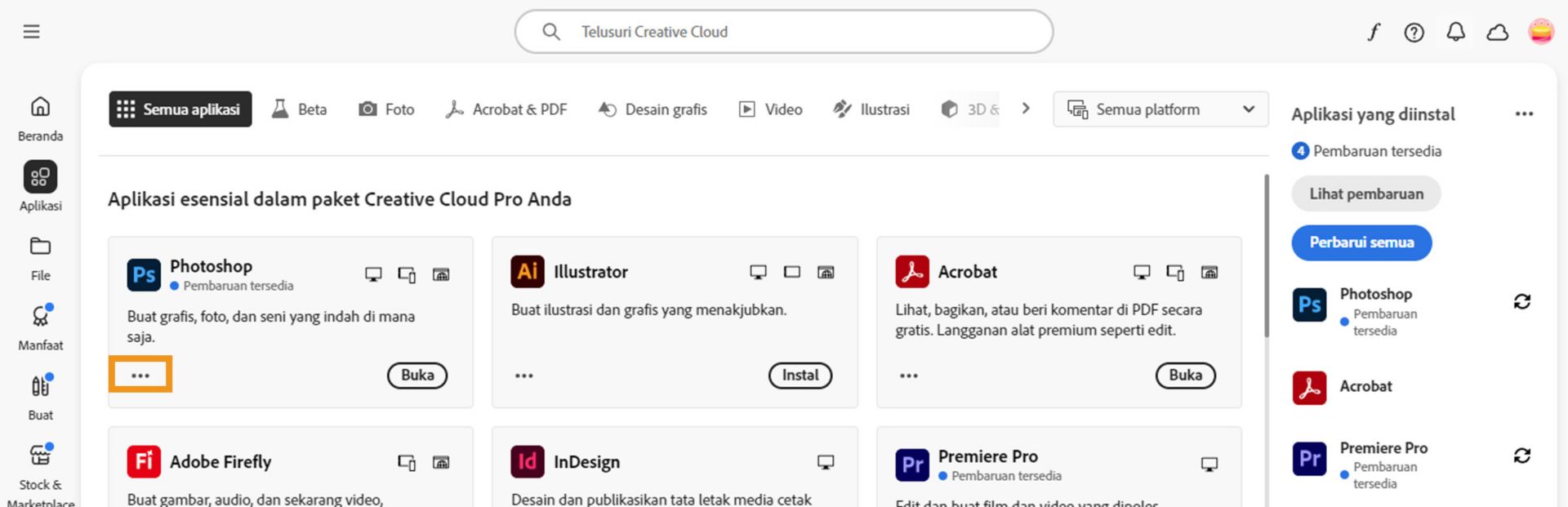Select the Semua aplikasi tab
Viewport: 1568px width, 507px height.
[180, 109]
